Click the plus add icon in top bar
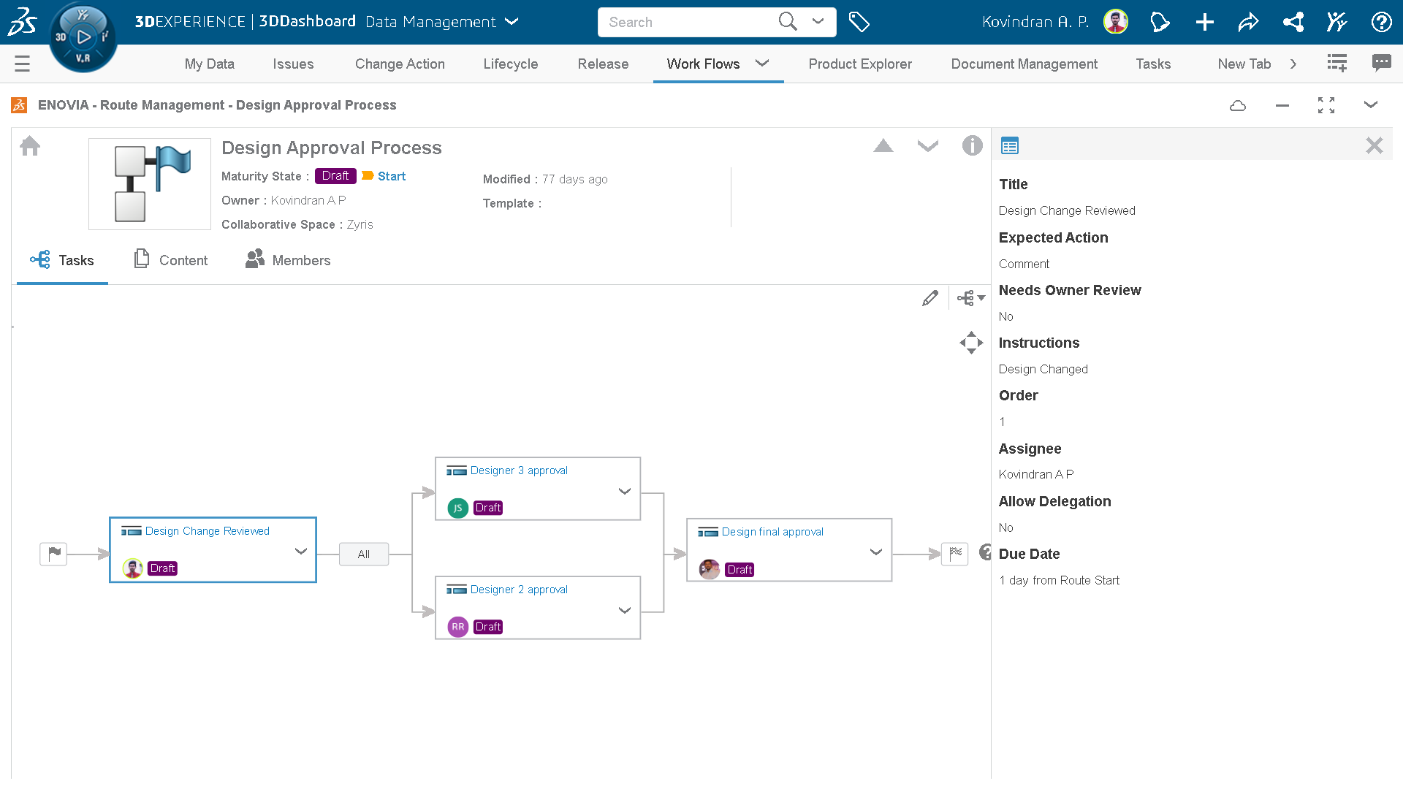This screenshot has width=1403, height=789. tap(1205, 22)
